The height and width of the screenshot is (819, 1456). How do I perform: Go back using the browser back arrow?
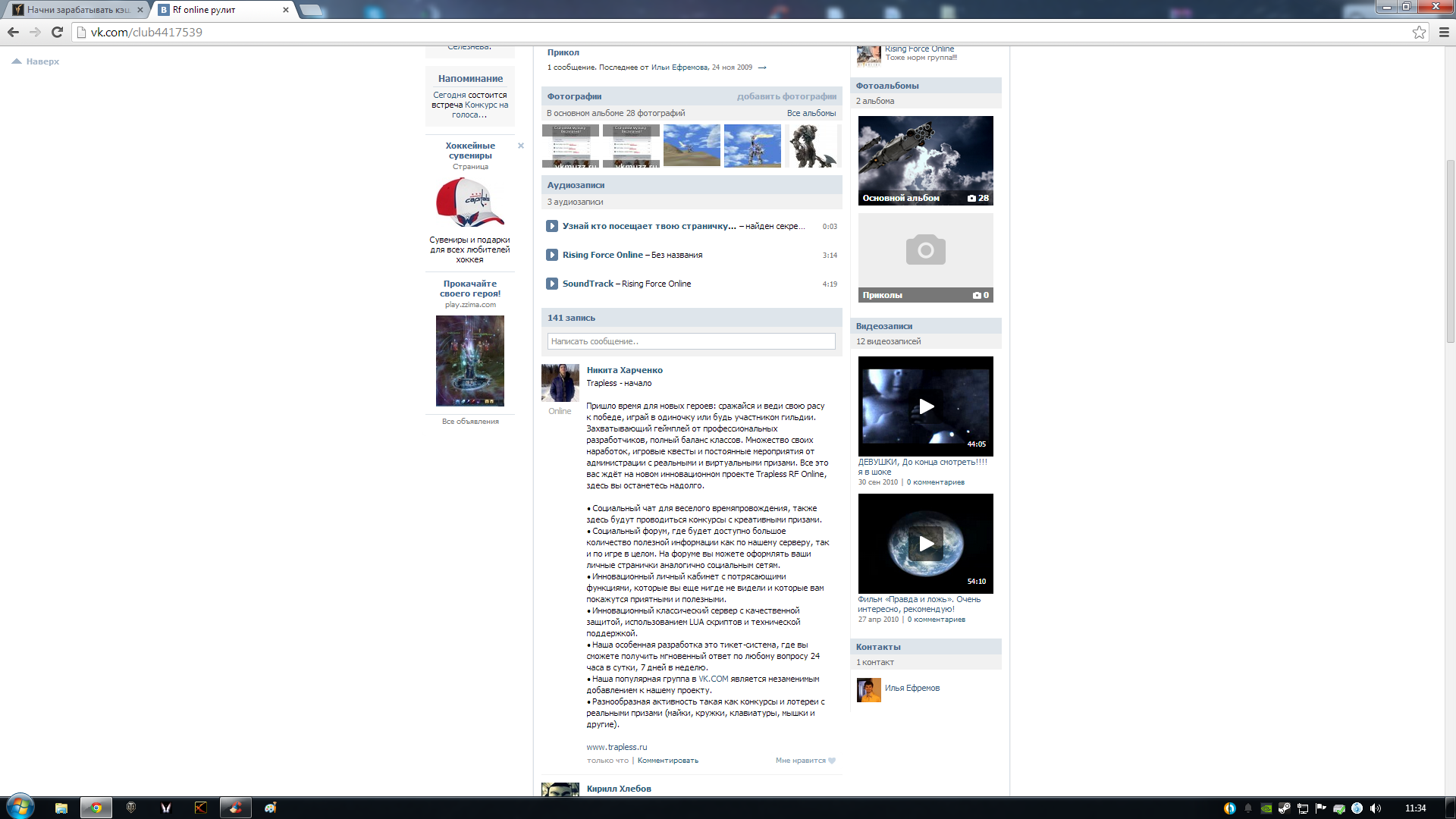click(x=13, y=32)
